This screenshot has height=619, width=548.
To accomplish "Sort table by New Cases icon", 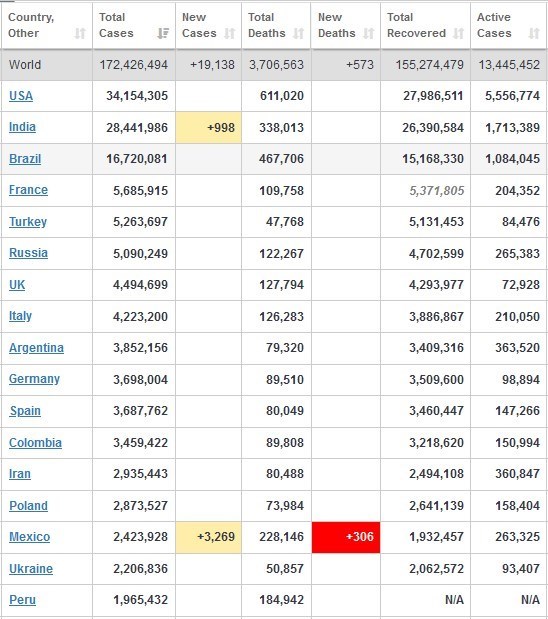I will [x=230, y=33].
